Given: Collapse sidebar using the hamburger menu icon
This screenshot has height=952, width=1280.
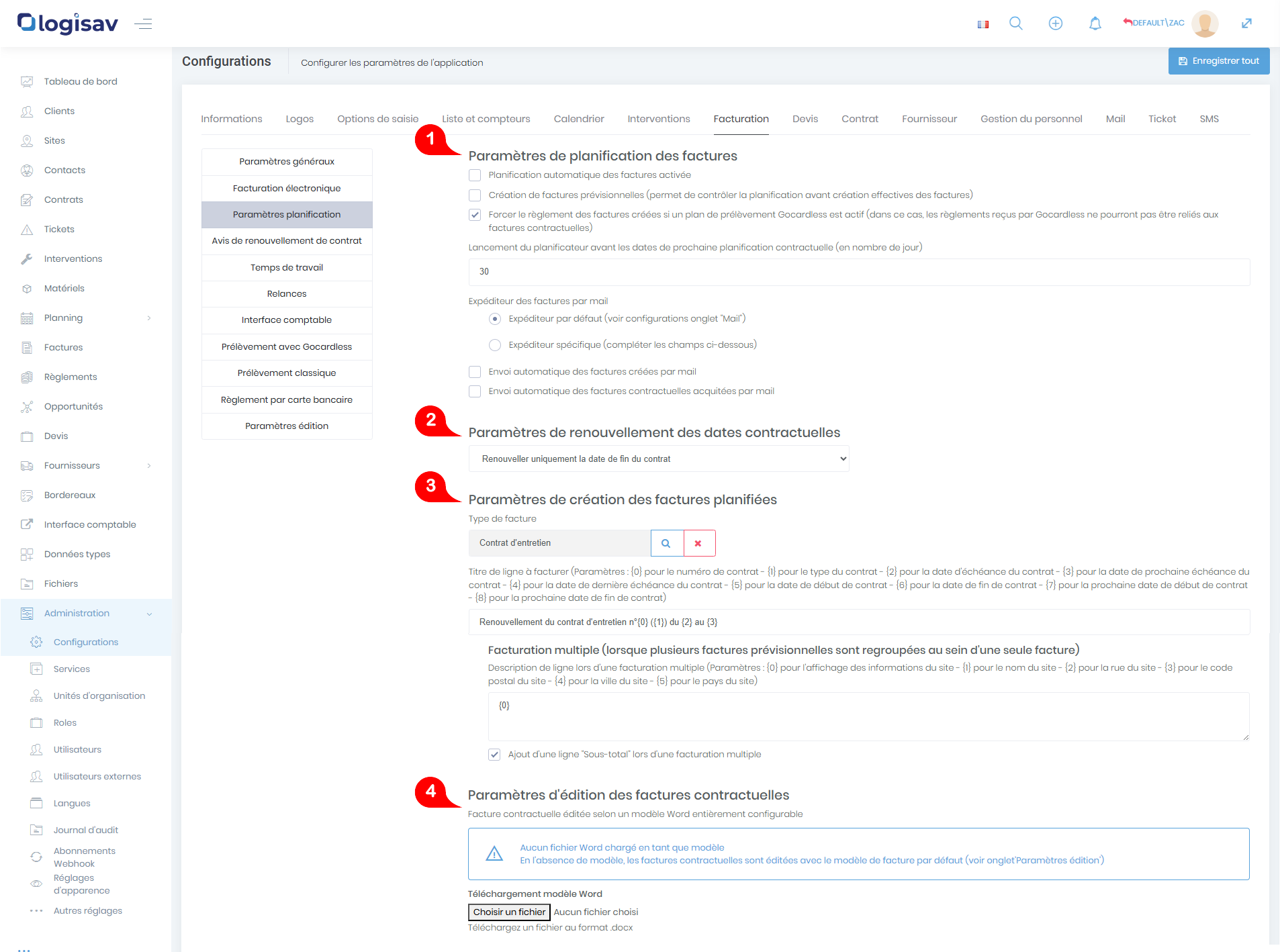Looking at the screenshot, I should 143,24.
